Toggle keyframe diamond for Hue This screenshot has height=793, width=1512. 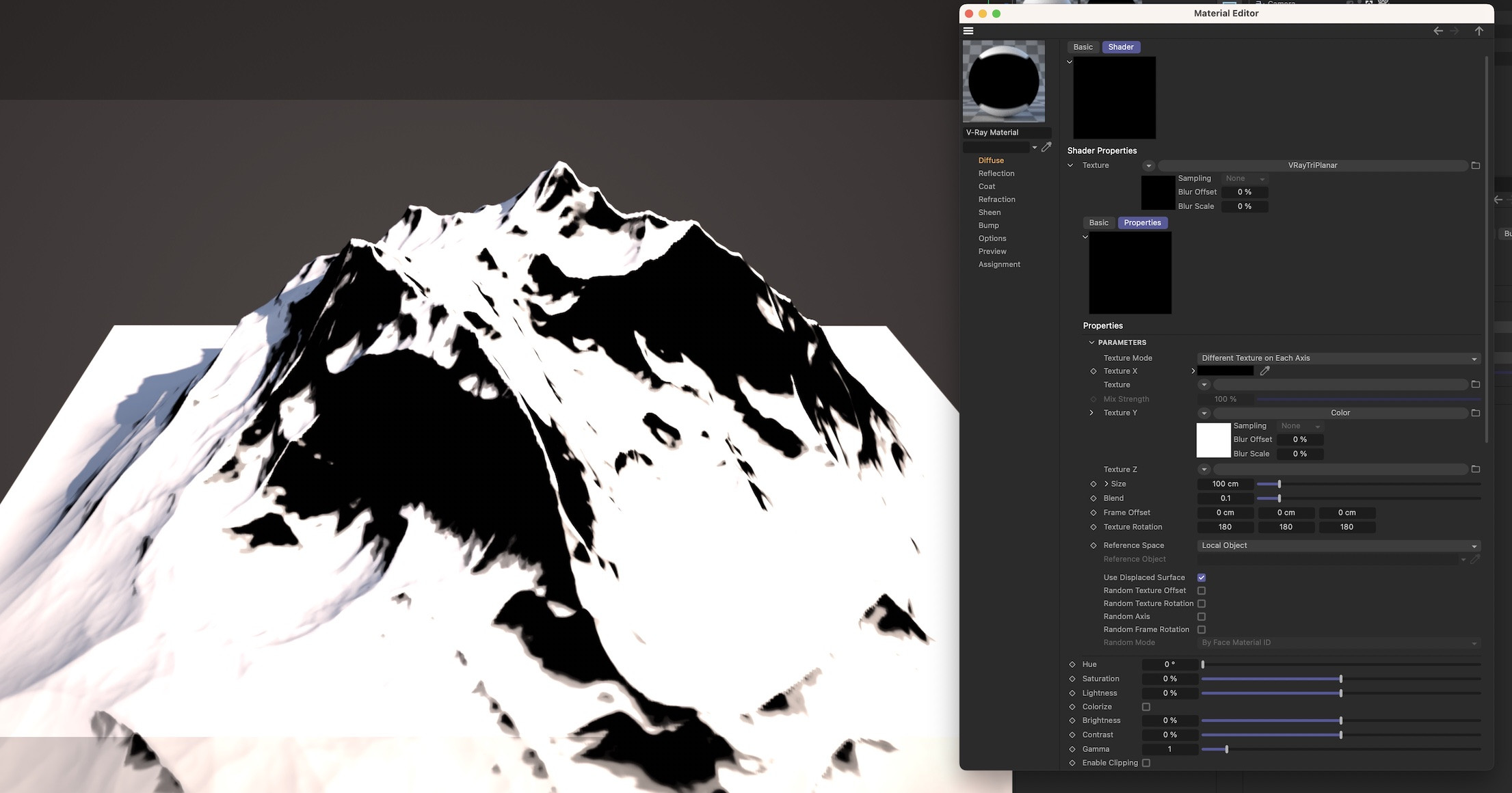[1072, 664]
